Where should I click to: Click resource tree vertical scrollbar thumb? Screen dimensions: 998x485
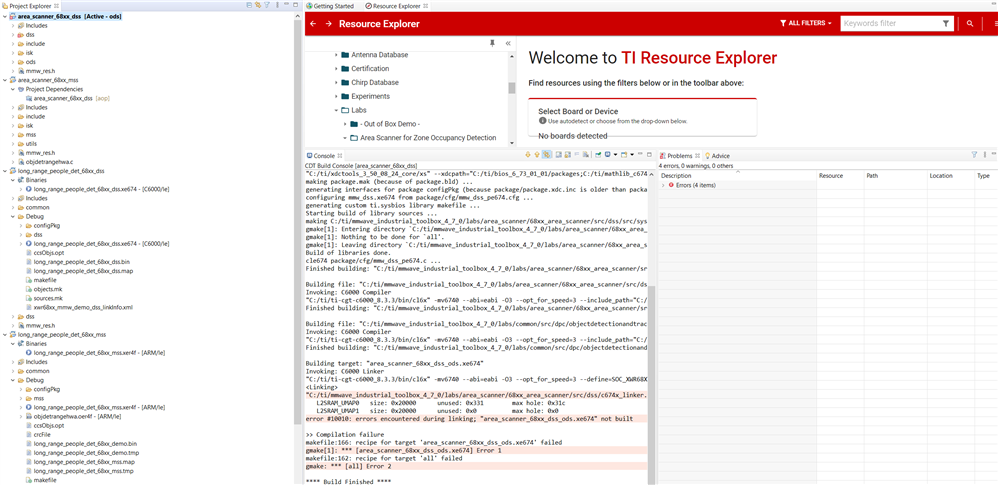[x=512, y=87]
